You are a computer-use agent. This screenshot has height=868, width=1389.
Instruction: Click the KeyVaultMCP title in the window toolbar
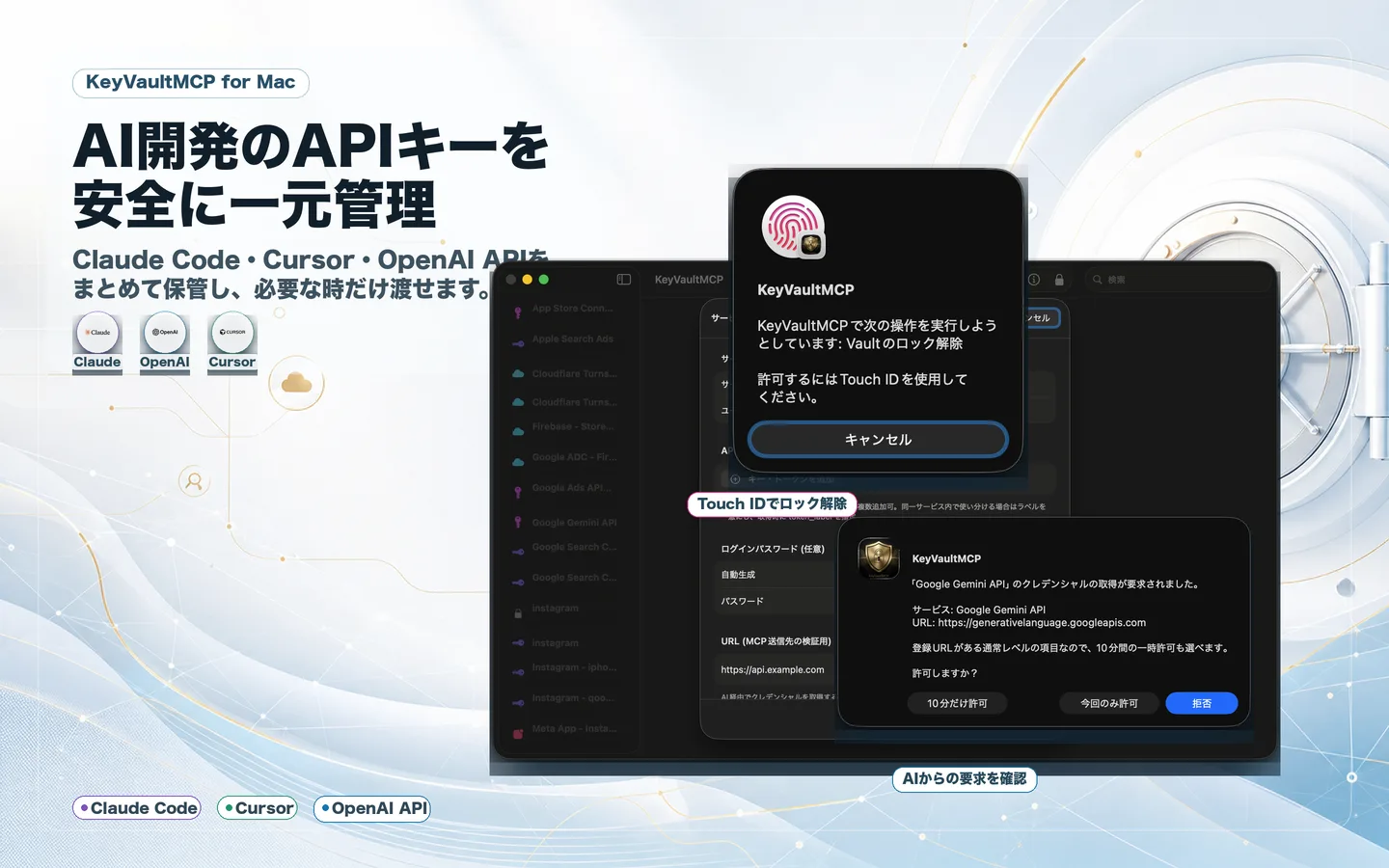pos(689,280)
